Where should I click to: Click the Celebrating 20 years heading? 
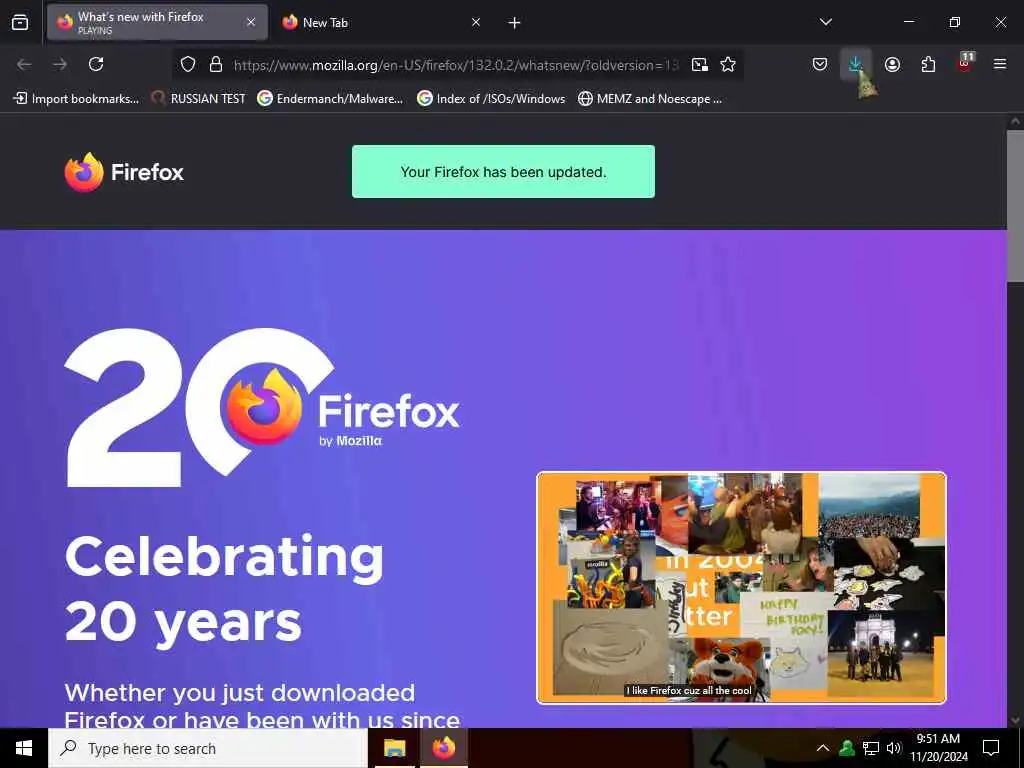click(224, 588)
